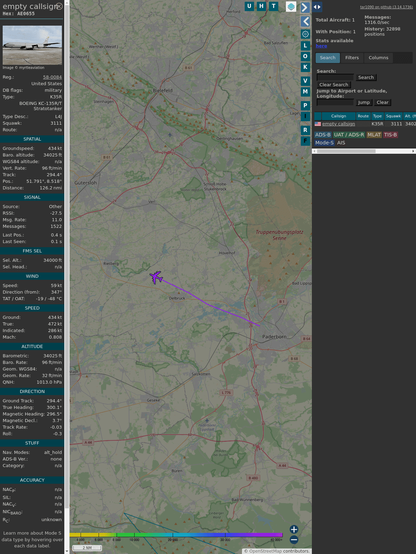
Task: Click the purple aircraft icon on map
Action: (x=156, y=277)
